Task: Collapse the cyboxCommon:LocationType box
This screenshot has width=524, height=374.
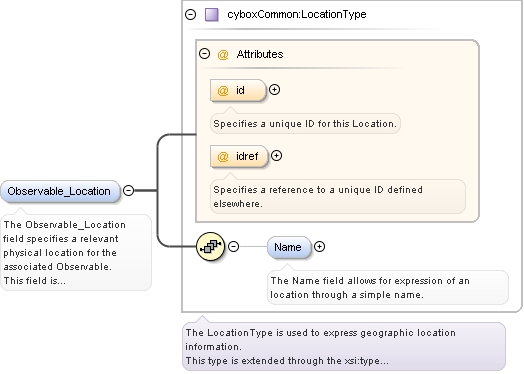Action: coord(190,14)
